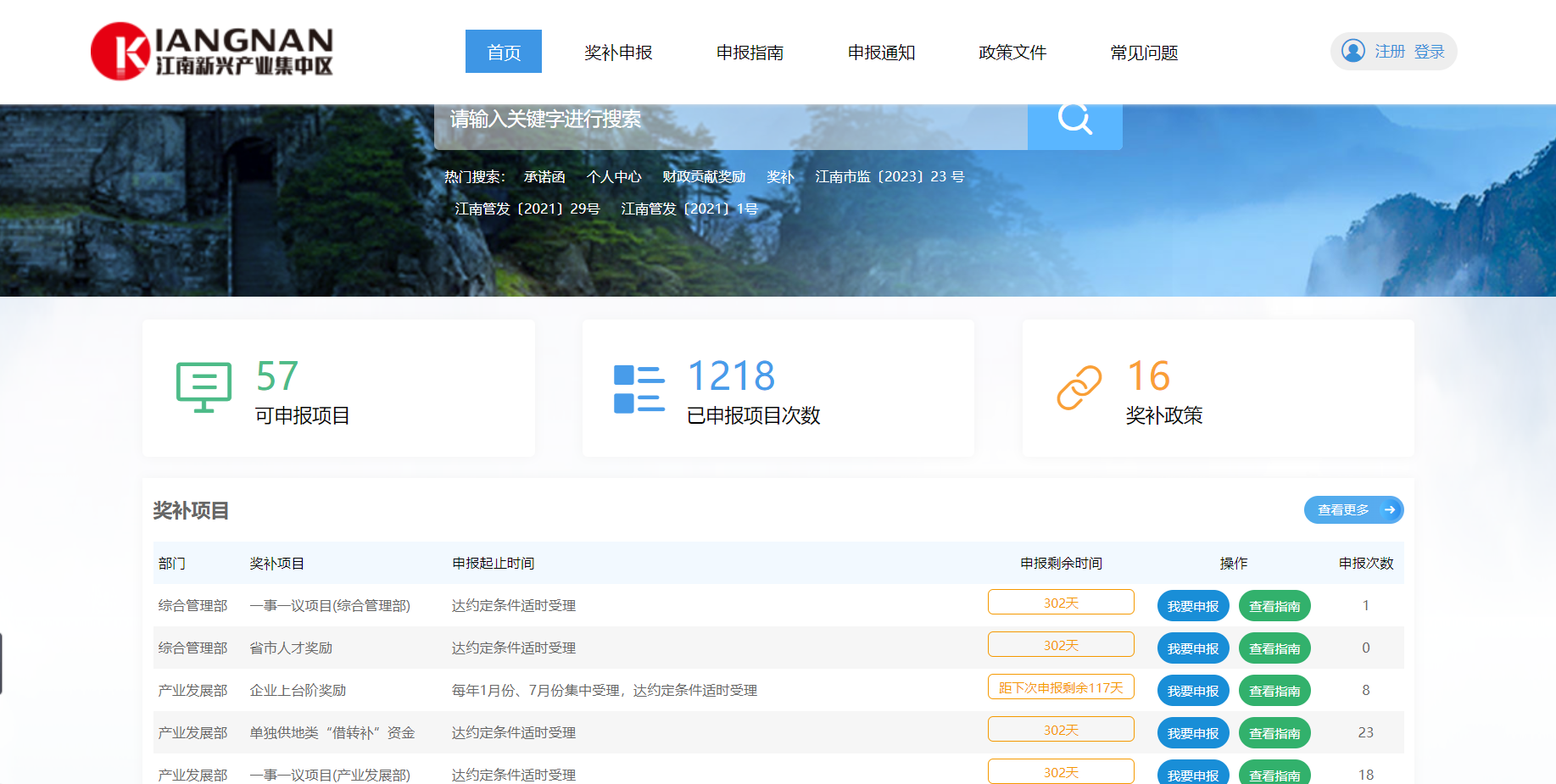Open the 首页 tab

pos(504,52)
